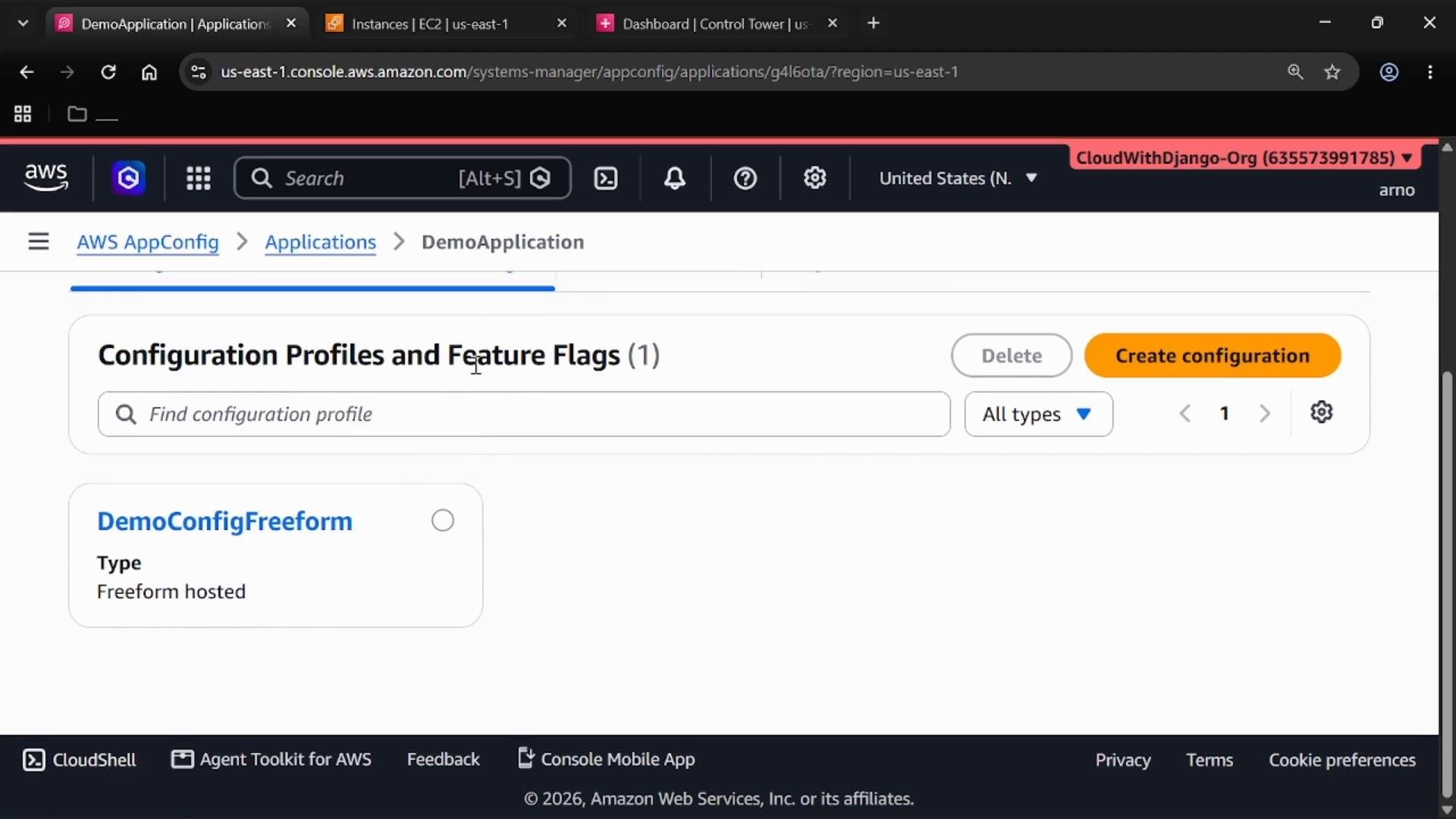Open the help question mark menu

(745, 178)
